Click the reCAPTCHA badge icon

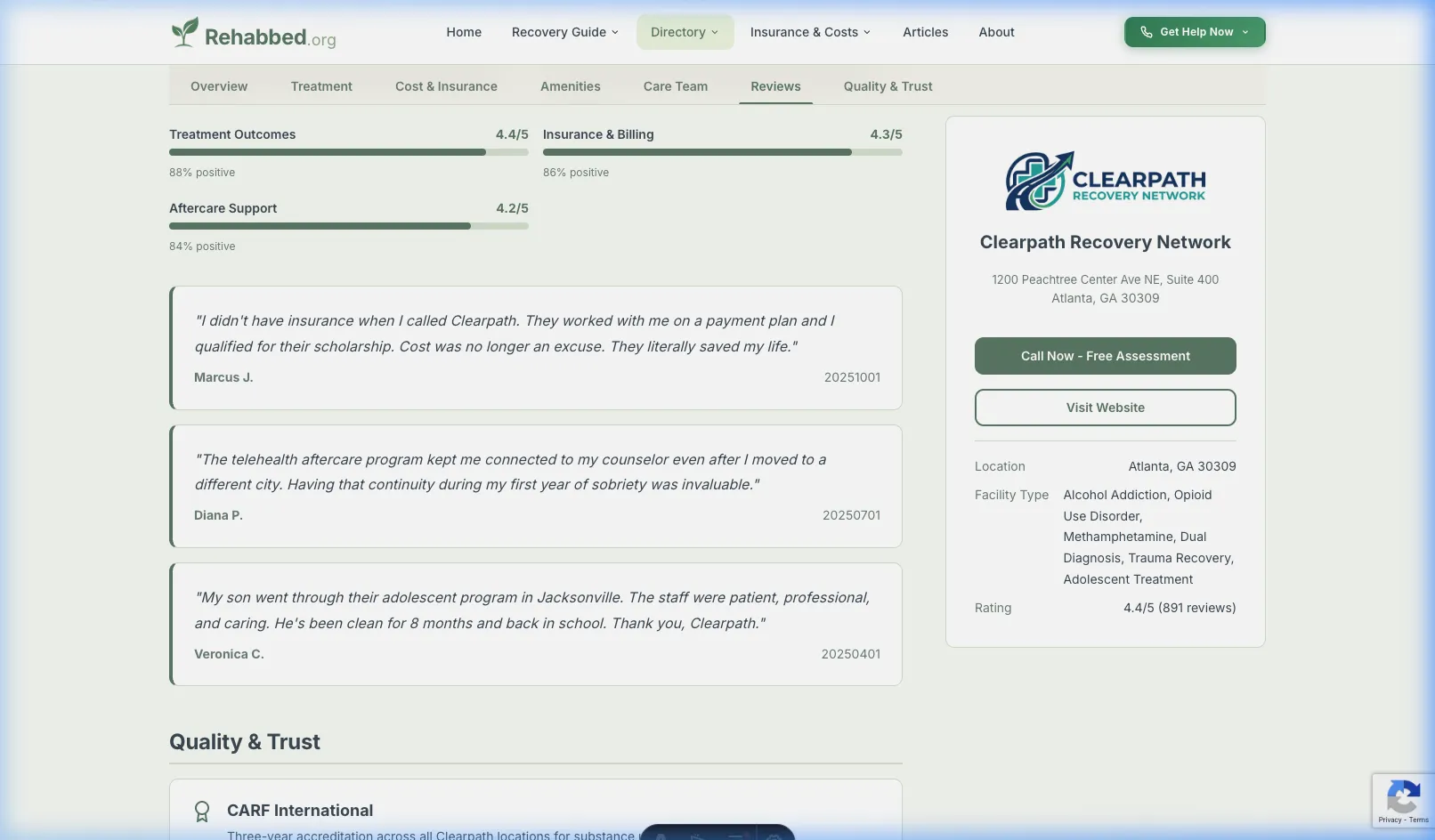click(1403, 795)
